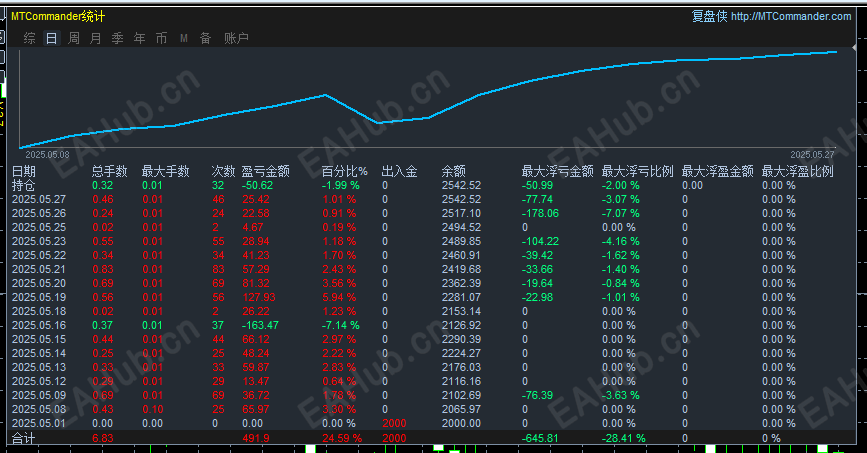Select the 2025.05.14 date row
This screenshot has height=453, width=867.
[x=39, y=353]
